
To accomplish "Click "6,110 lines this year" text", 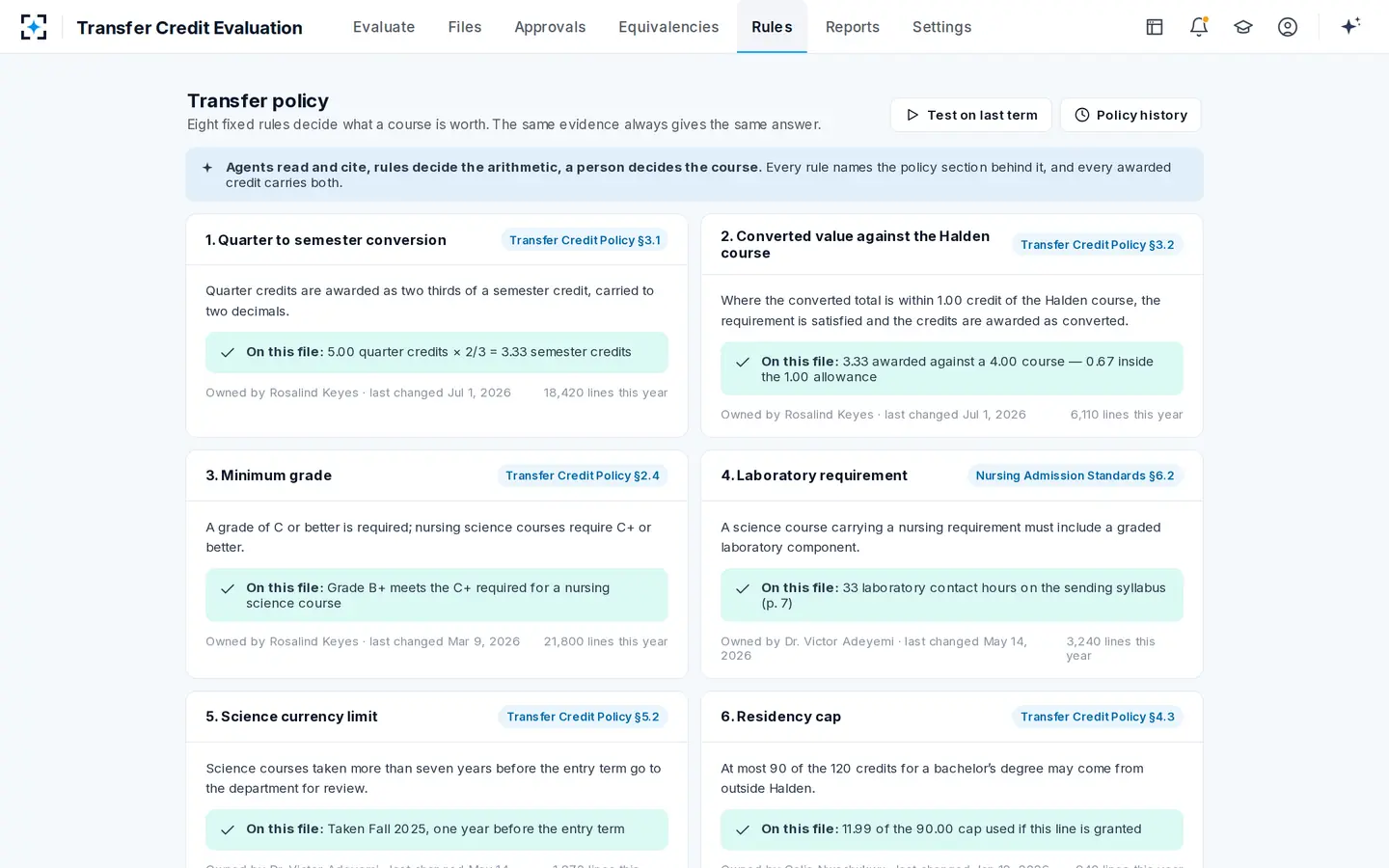I will coord(1127,415).
